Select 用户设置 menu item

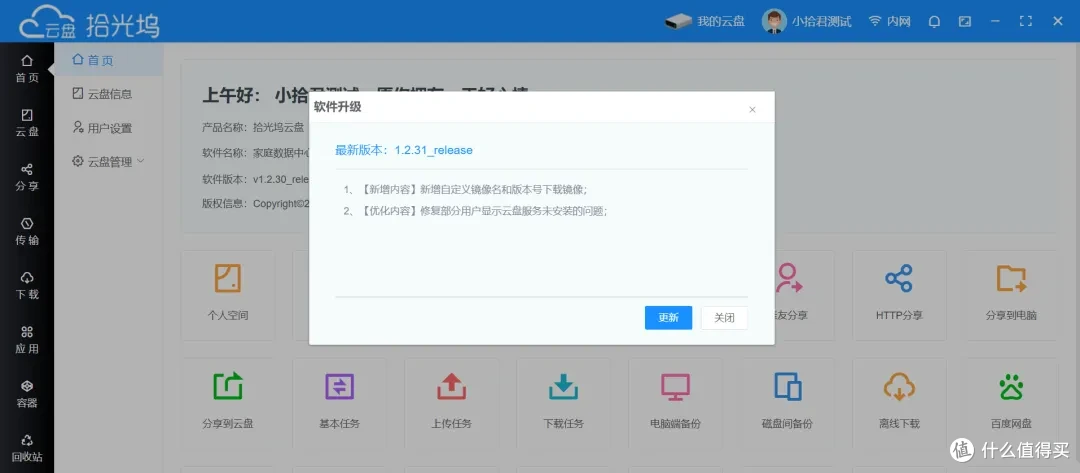coord(109,128)
